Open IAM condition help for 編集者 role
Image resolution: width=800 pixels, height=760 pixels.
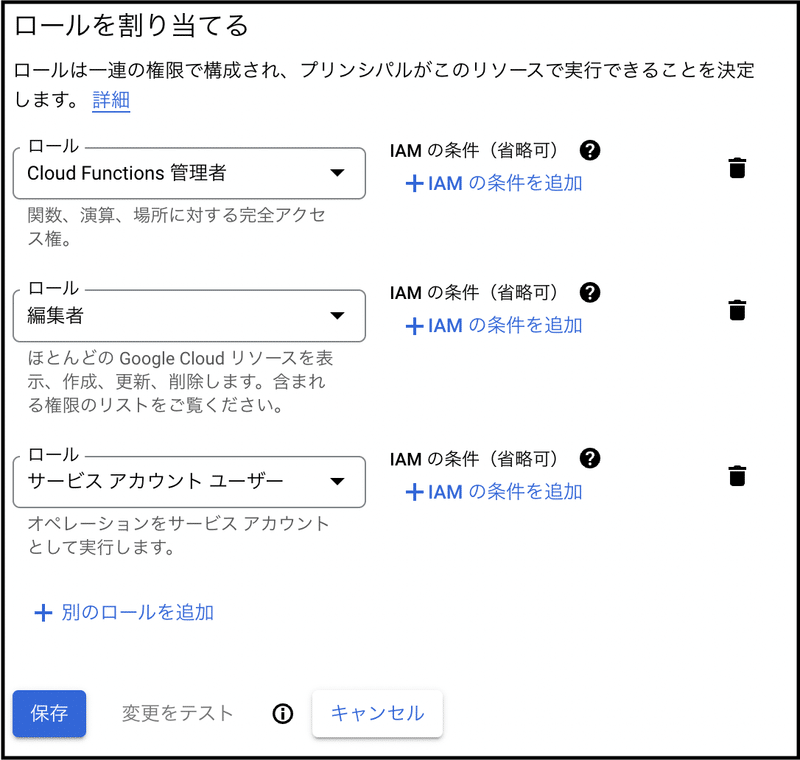[x=590, y=292]
